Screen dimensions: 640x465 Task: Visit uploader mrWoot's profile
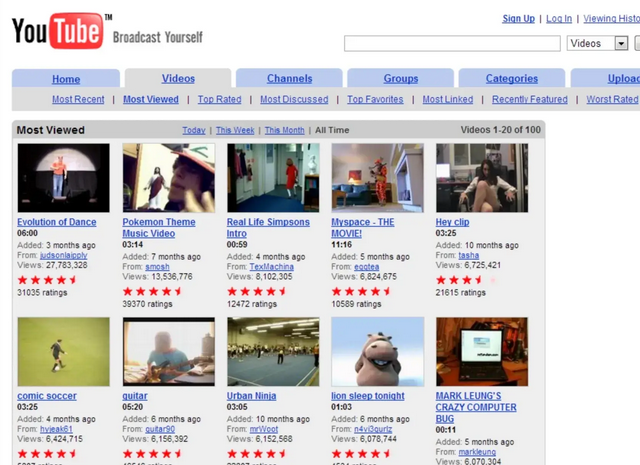pyautogui.click(x=264, y=429)
